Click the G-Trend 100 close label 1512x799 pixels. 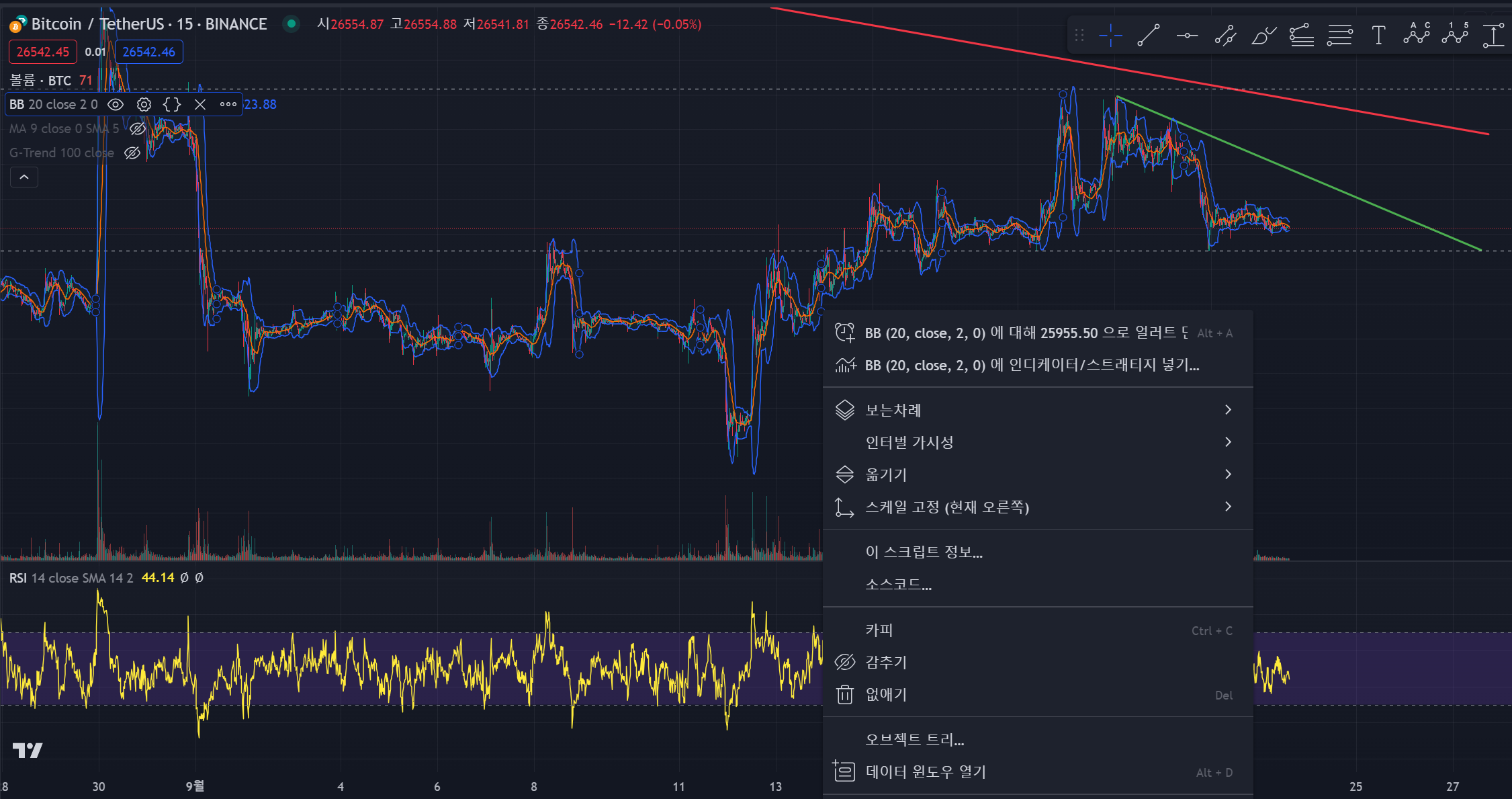[62, 153]
